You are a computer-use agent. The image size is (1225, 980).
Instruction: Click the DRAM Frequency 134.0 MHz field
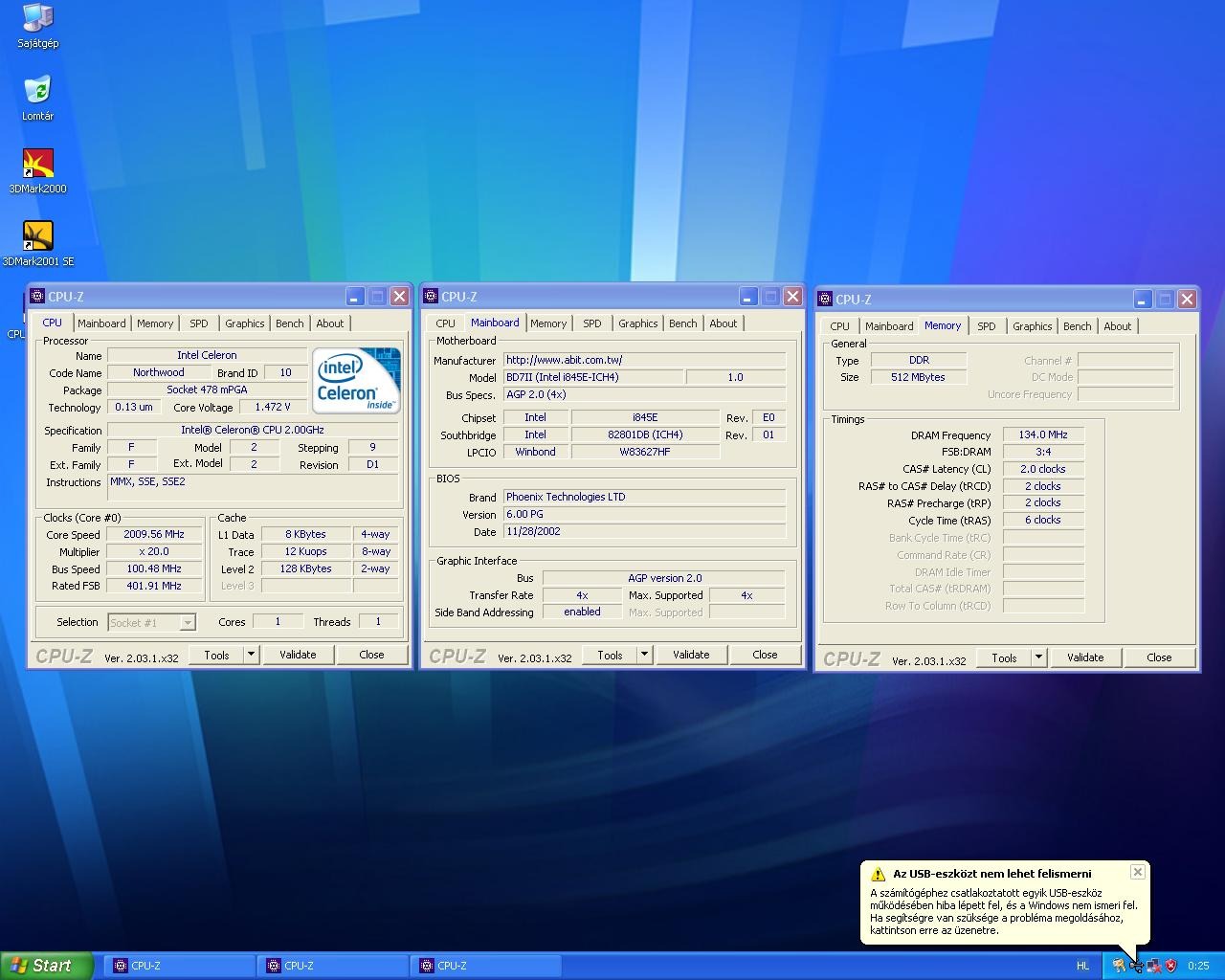(x=1043, y=434)
